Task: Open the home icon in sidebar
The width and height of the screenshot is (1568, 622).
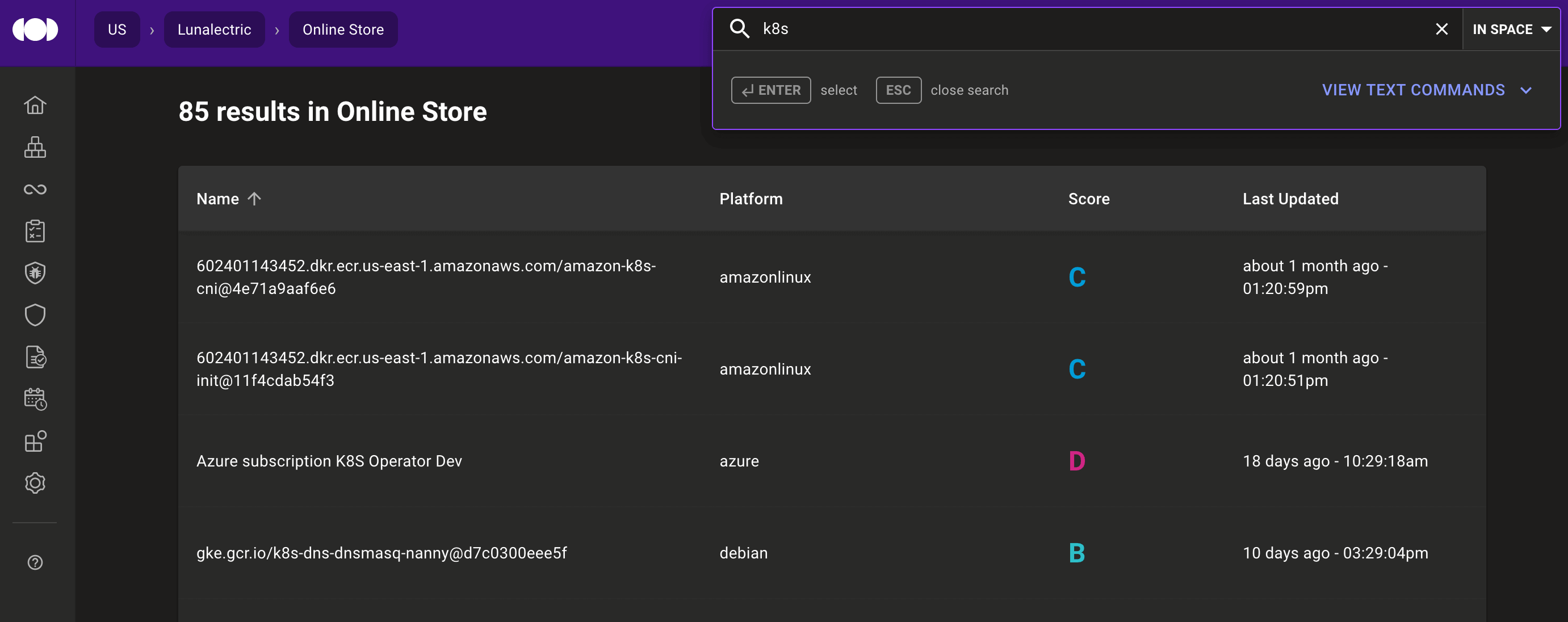Action: click(x=35, y=106)
